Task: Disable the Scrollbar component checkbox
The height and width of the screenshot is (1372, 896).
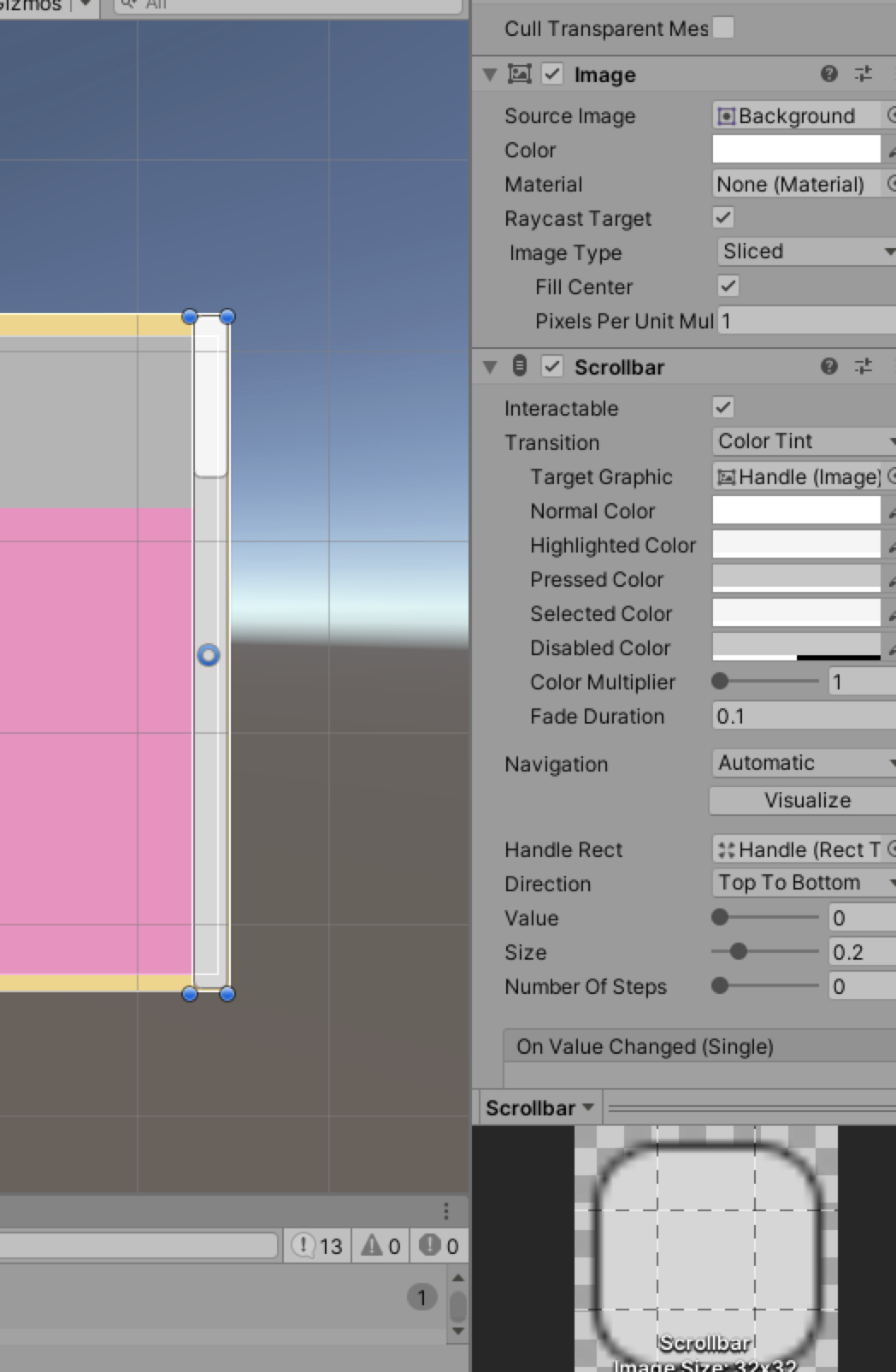Action: point(552,366)
